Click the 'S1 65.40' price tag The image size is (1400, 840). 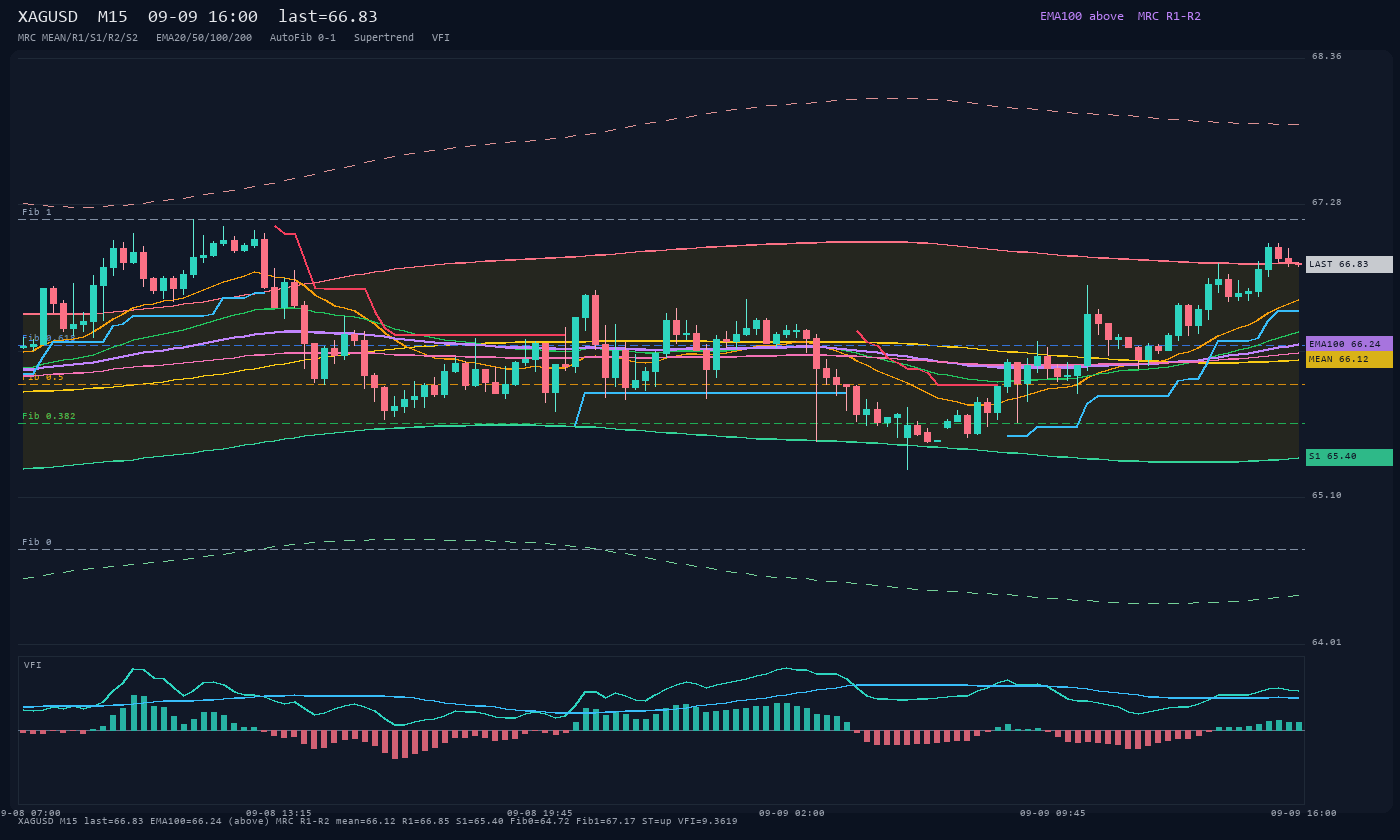tap(1349, 457)
